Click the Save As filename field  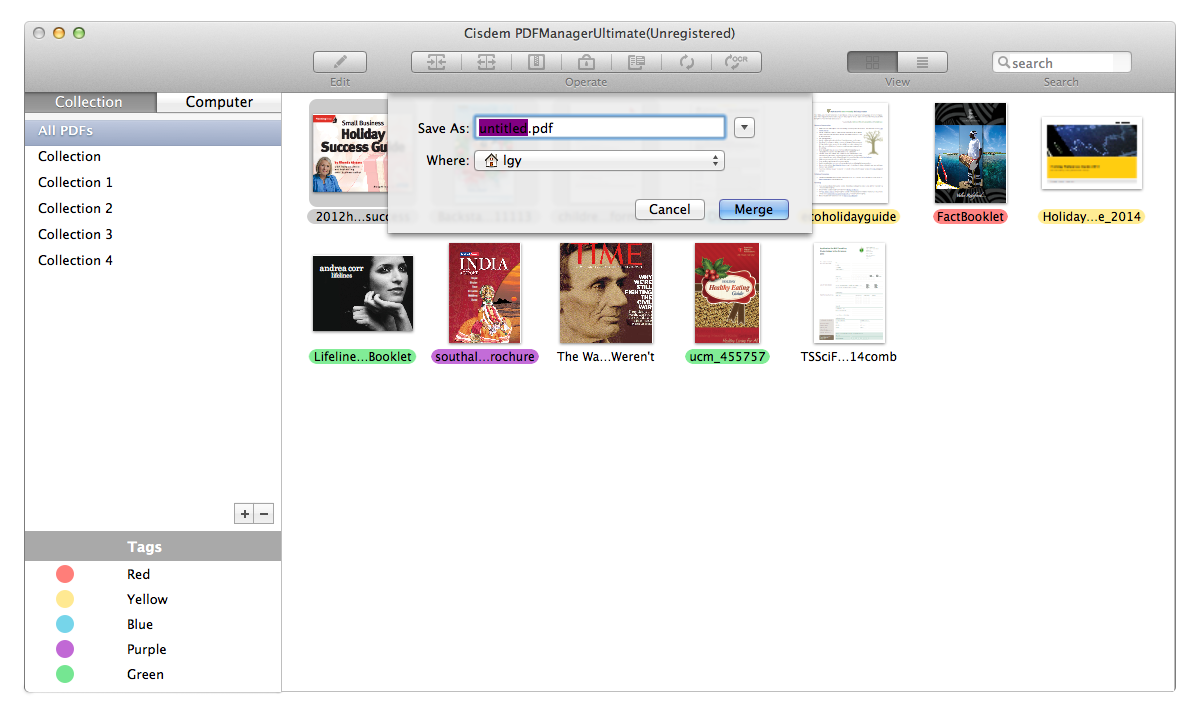pos(599,128)
